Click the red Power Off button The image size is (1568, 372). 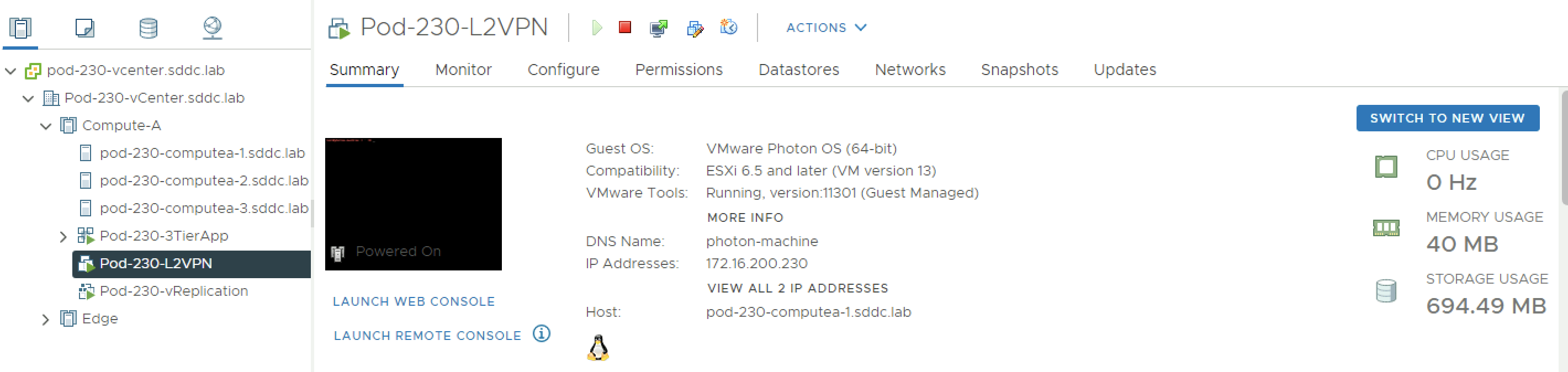click(x=624, y=28)
